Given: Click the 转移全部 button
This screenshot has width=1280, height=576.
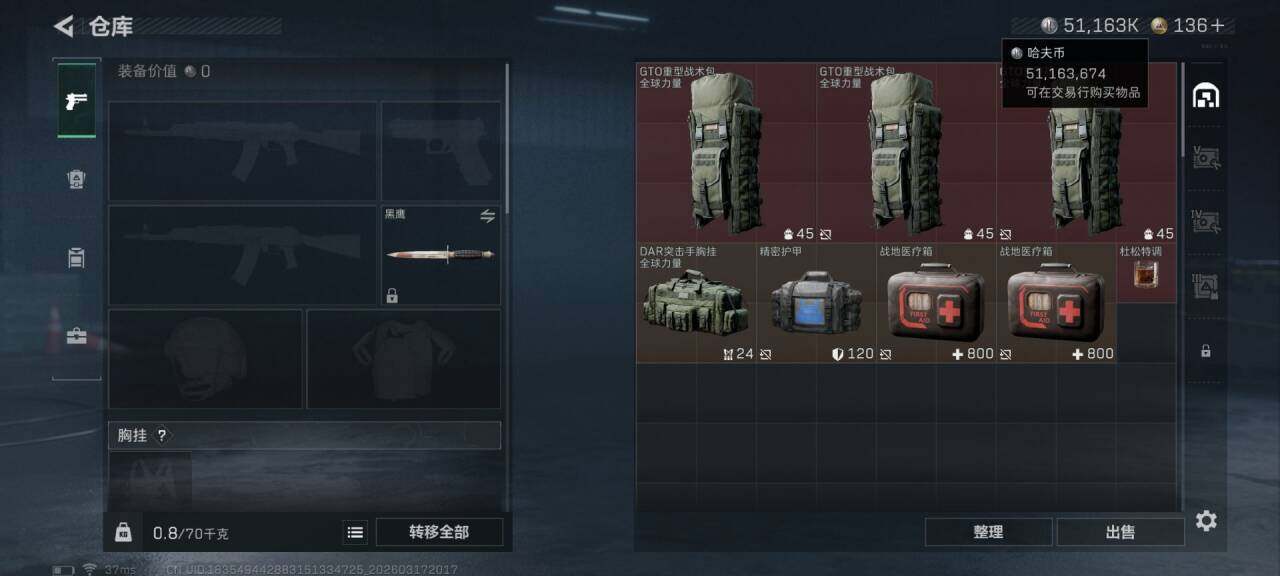Looking at the screenshot, I should (x=439, y=532).
